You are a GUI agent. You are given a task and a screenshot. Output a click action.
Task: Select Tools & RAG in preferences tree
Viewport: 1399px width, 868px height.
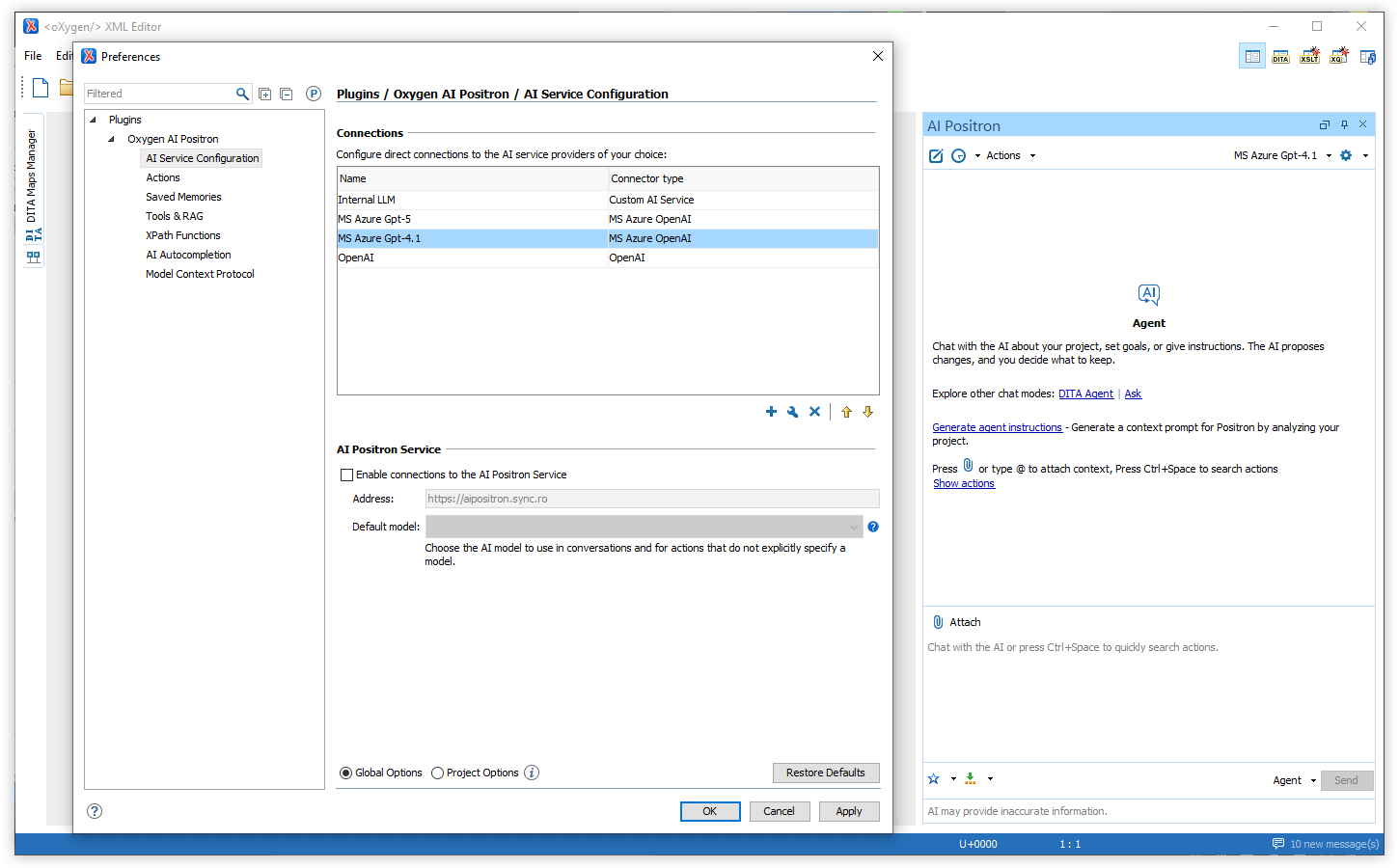coord(175,216)
